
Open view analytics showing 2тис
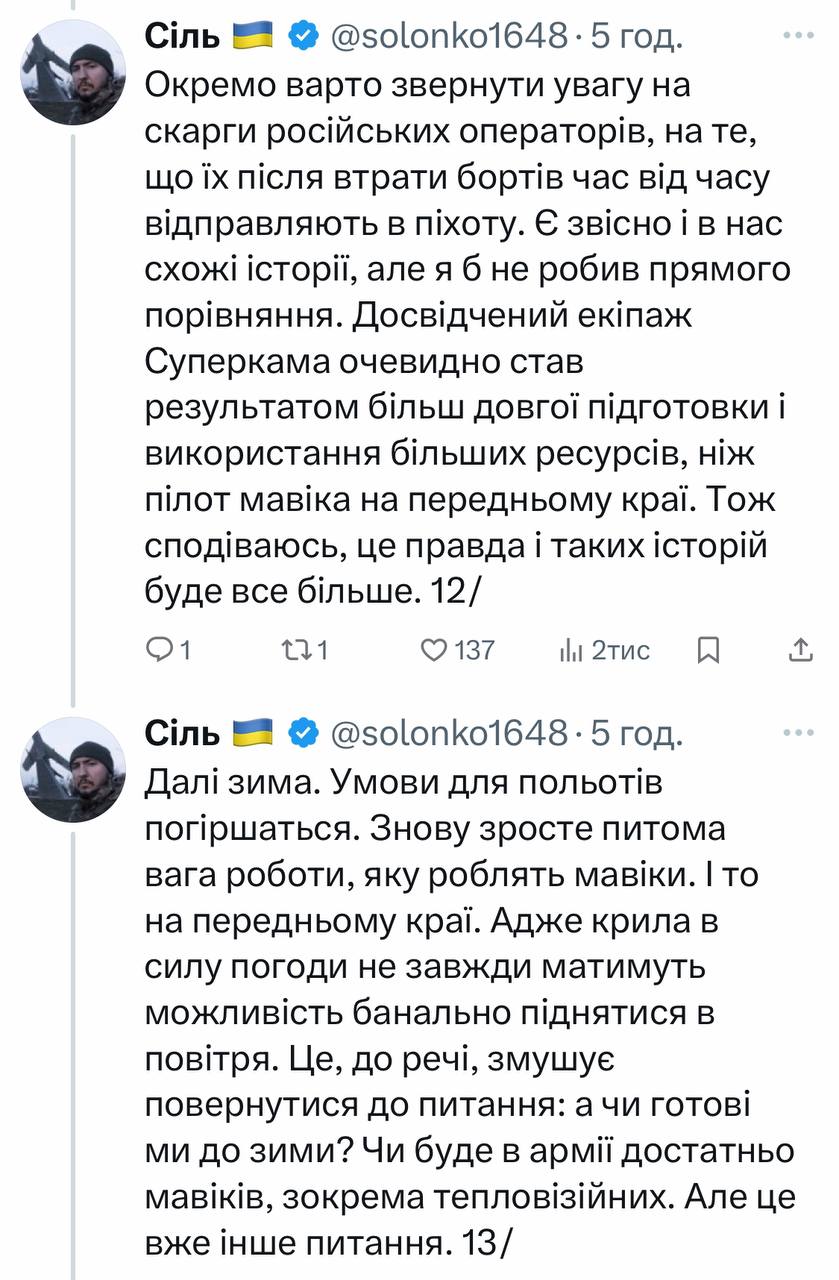pyautogui.click(x=570, y=651)
